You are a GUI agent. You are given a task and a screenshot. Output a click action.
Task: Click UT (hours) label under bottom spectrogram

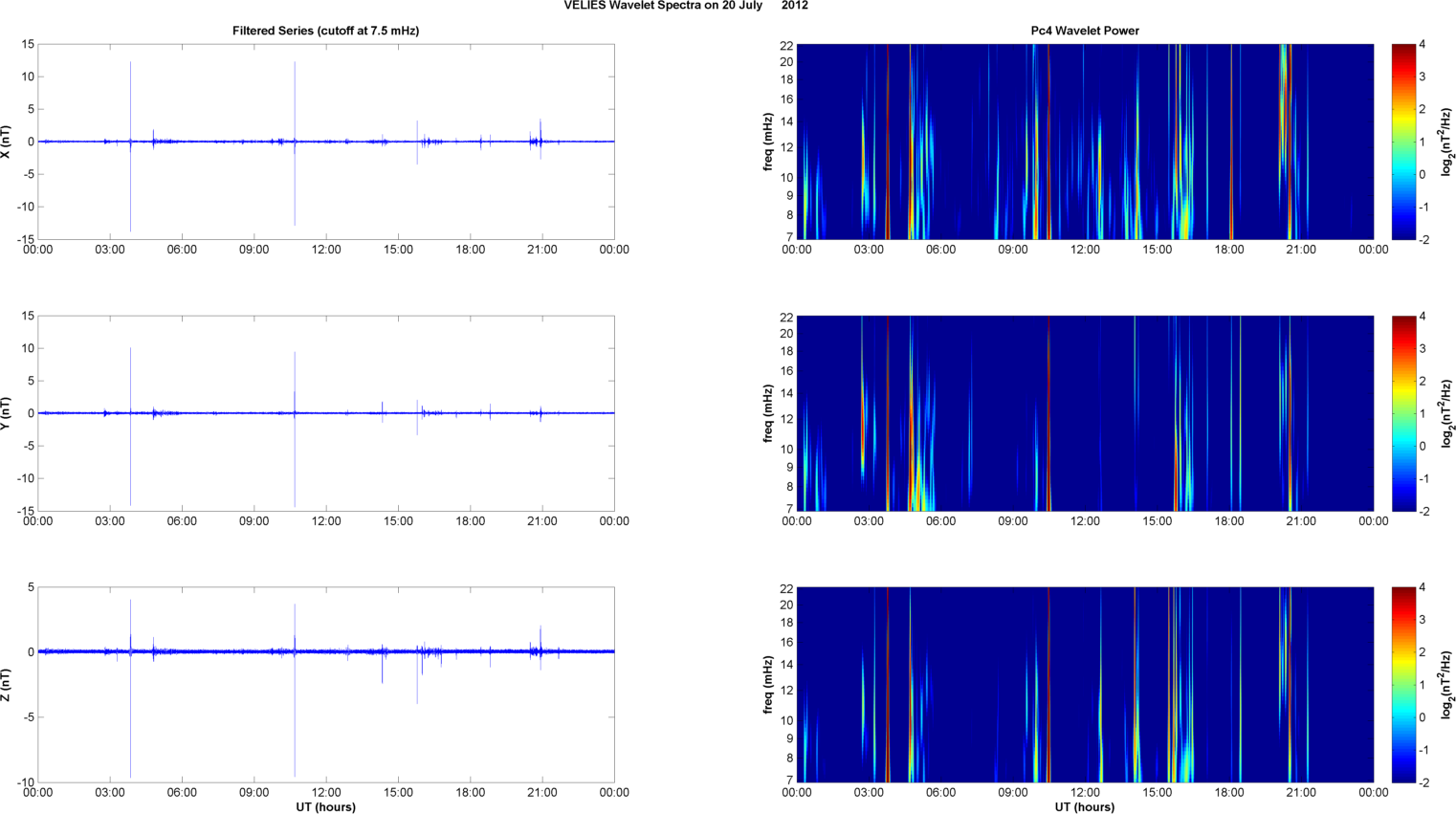[x=1084, y=807]
